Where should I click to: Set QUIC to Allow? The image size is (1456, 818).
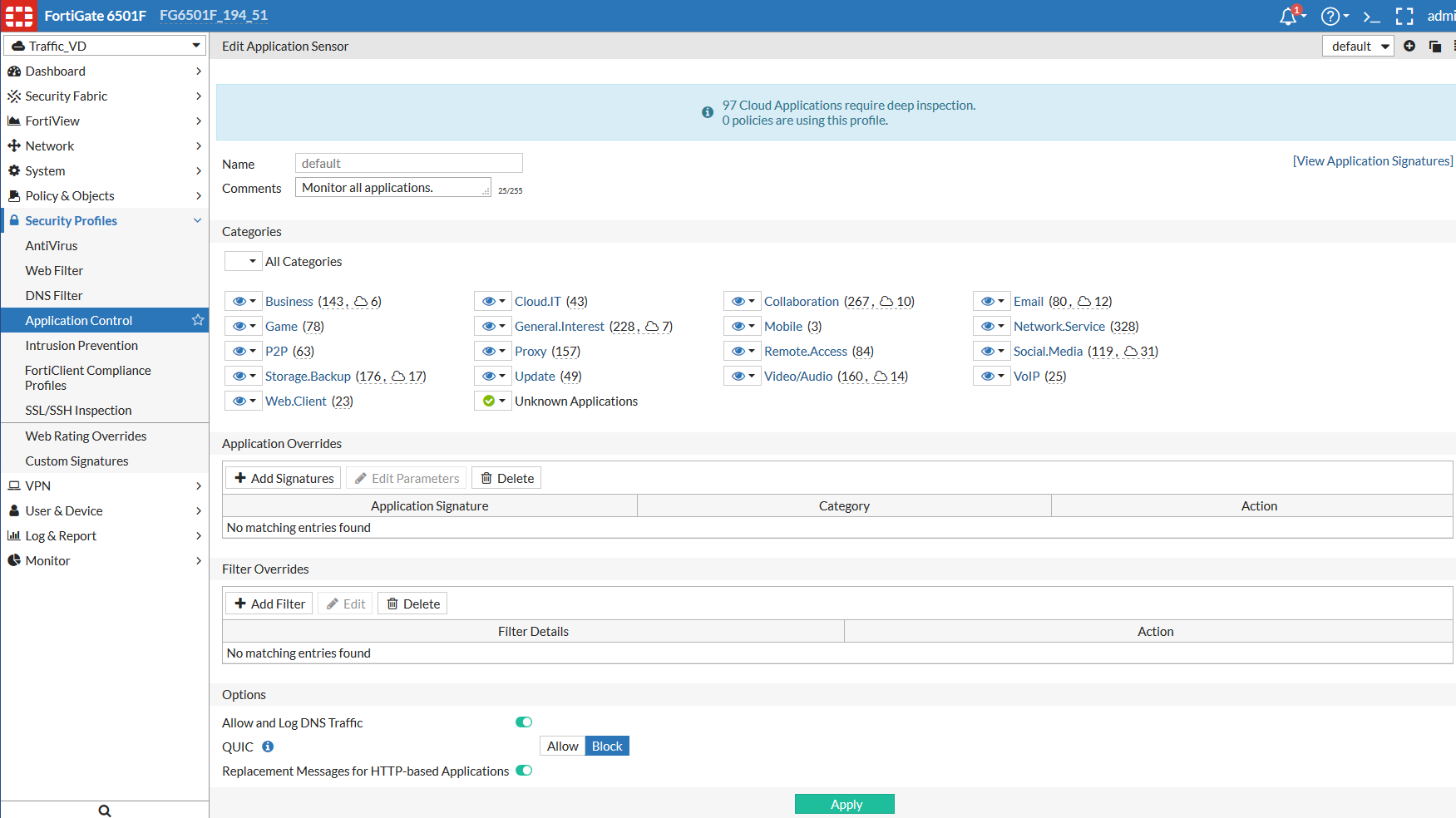point(562,747)
